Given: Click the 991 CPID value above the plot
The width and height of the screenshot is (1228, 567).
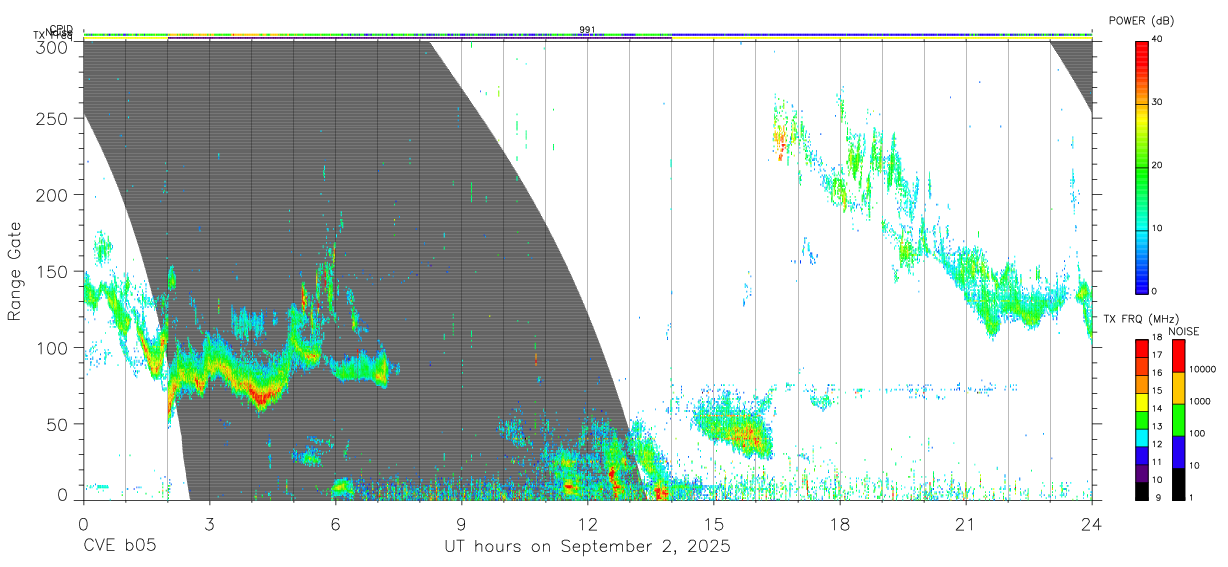Looking at the screenshot, I should (x=587, y=29).
